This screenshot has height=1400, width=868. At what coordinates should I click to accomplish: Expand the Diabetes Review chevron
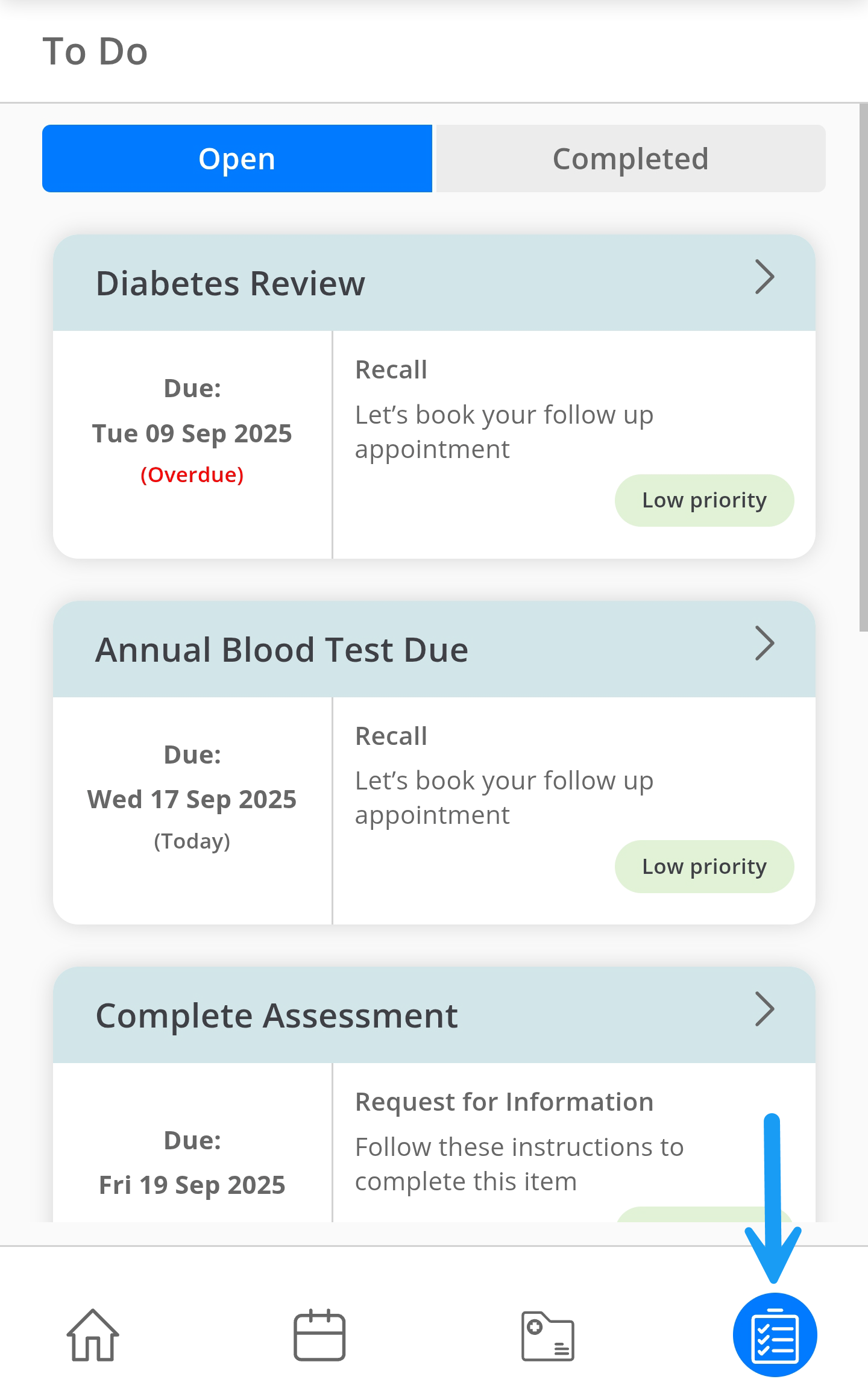coord(764,277)
